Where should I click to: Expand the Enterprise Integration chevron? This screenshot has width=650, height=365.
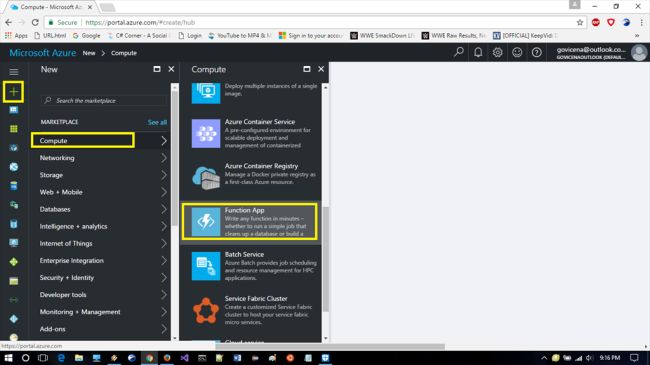164,260
